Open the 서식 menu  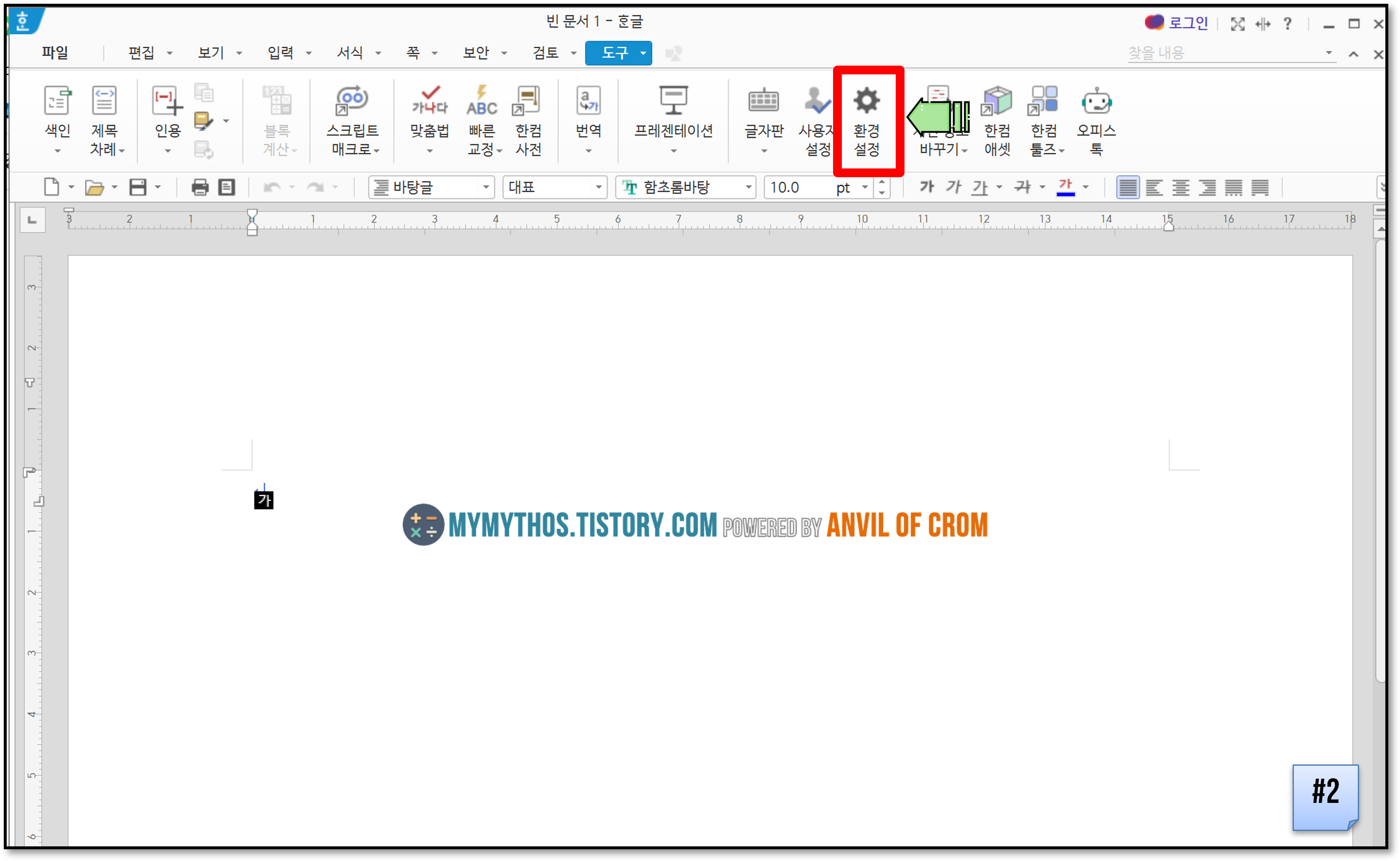tap(351, 53)
